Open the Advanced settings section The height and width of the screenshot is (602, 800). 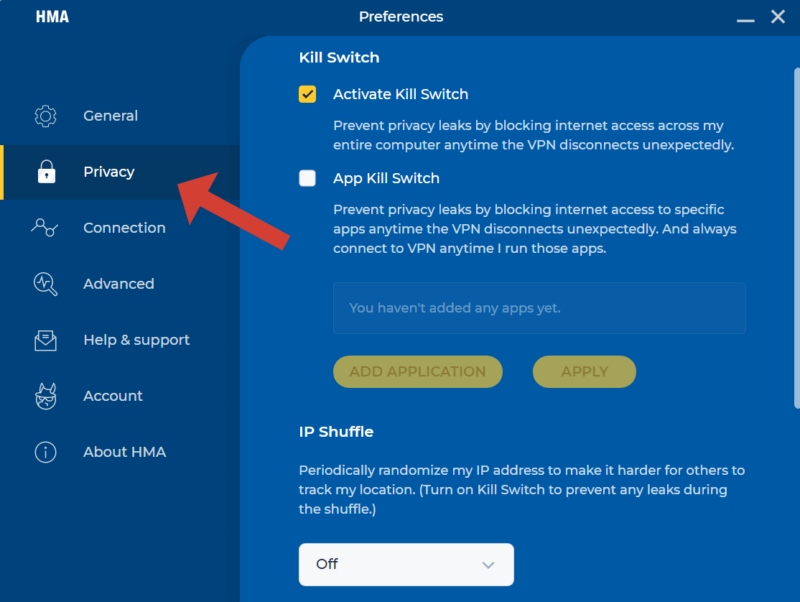120,284
